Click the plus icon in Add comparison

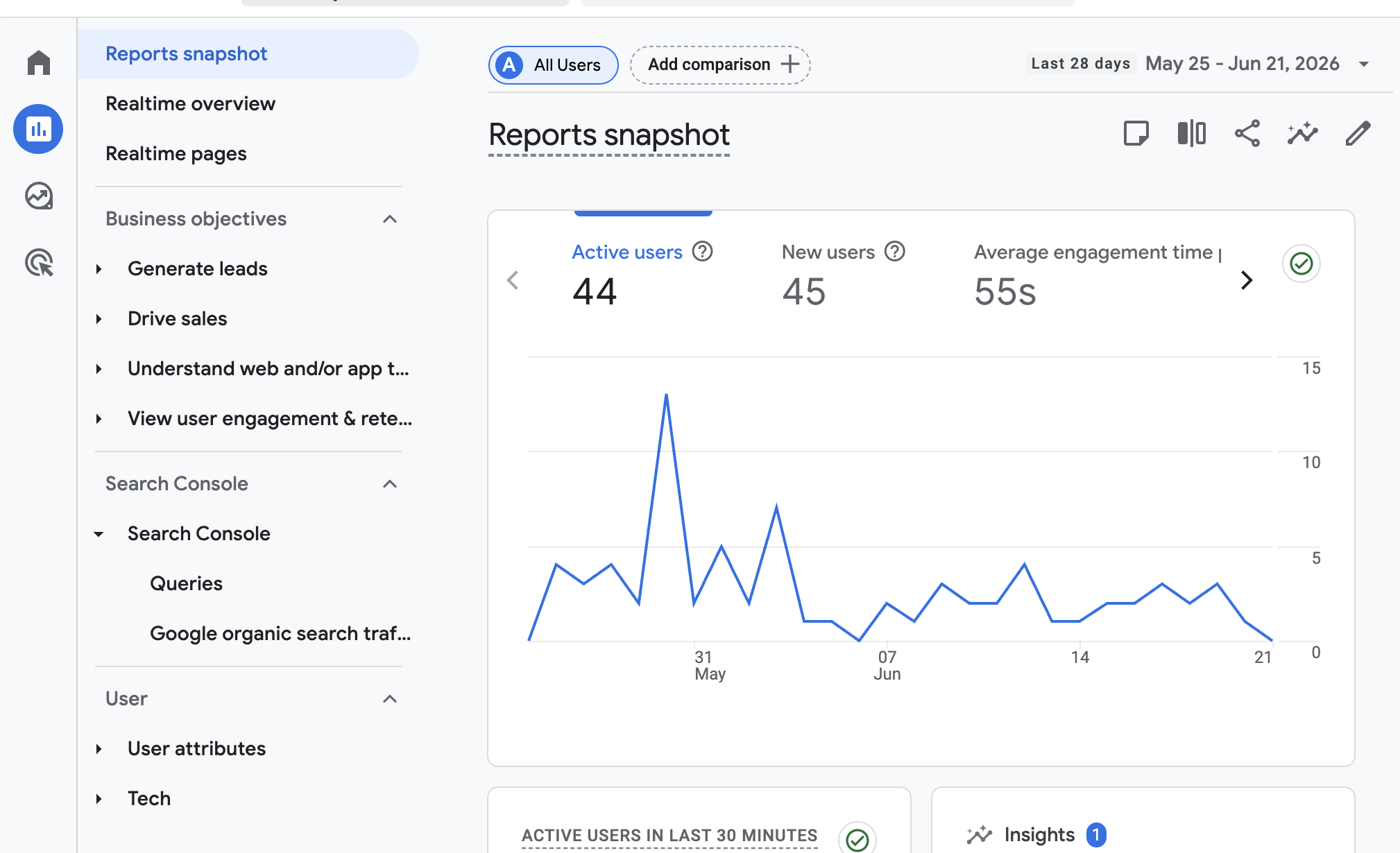(x=789, y=64)
